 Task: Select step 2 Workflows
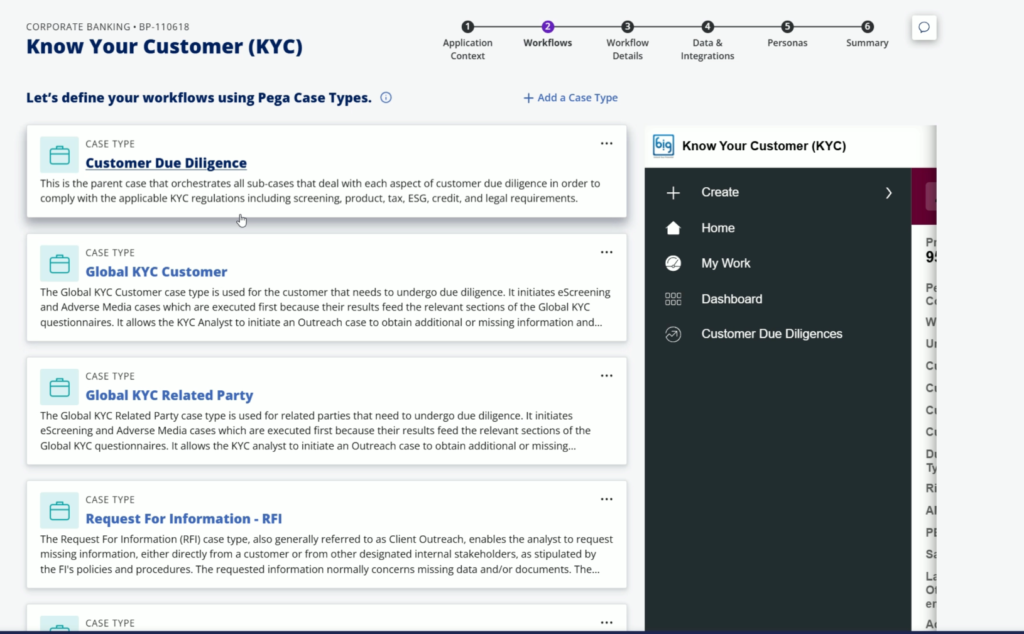point(547,35)
